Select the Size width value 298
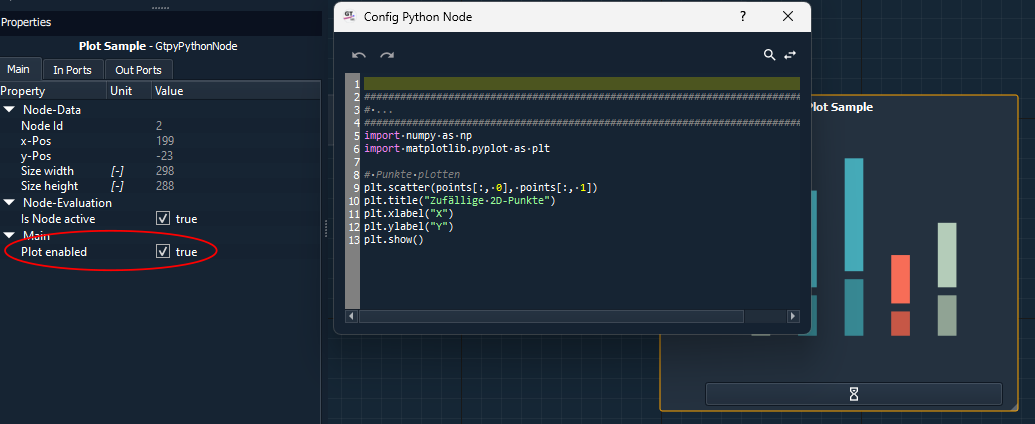 point(165,171)
